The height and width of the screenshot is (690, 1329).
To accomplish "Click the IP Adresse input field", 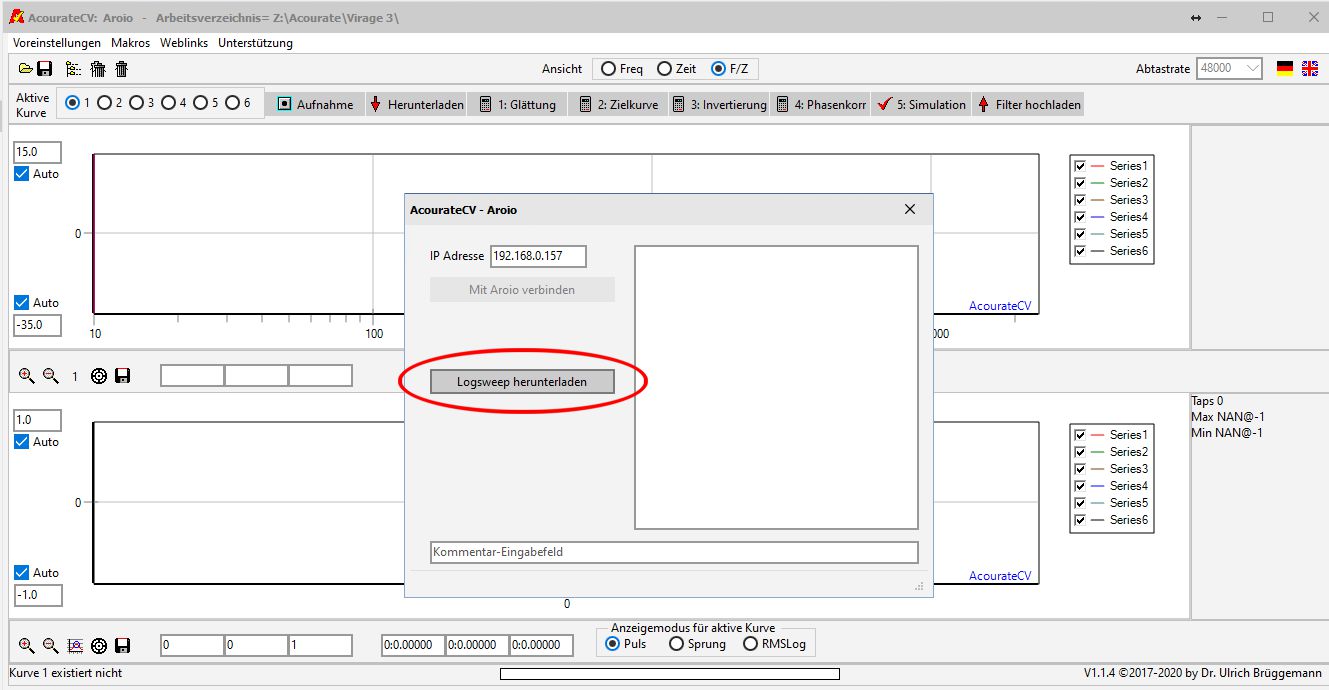I will coord(538,256).
